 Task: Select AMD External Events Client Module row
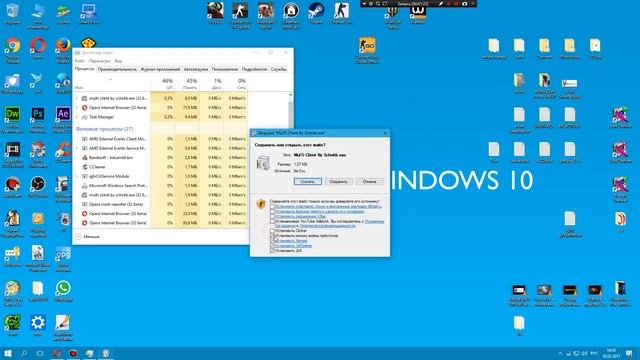coord(161,139)
